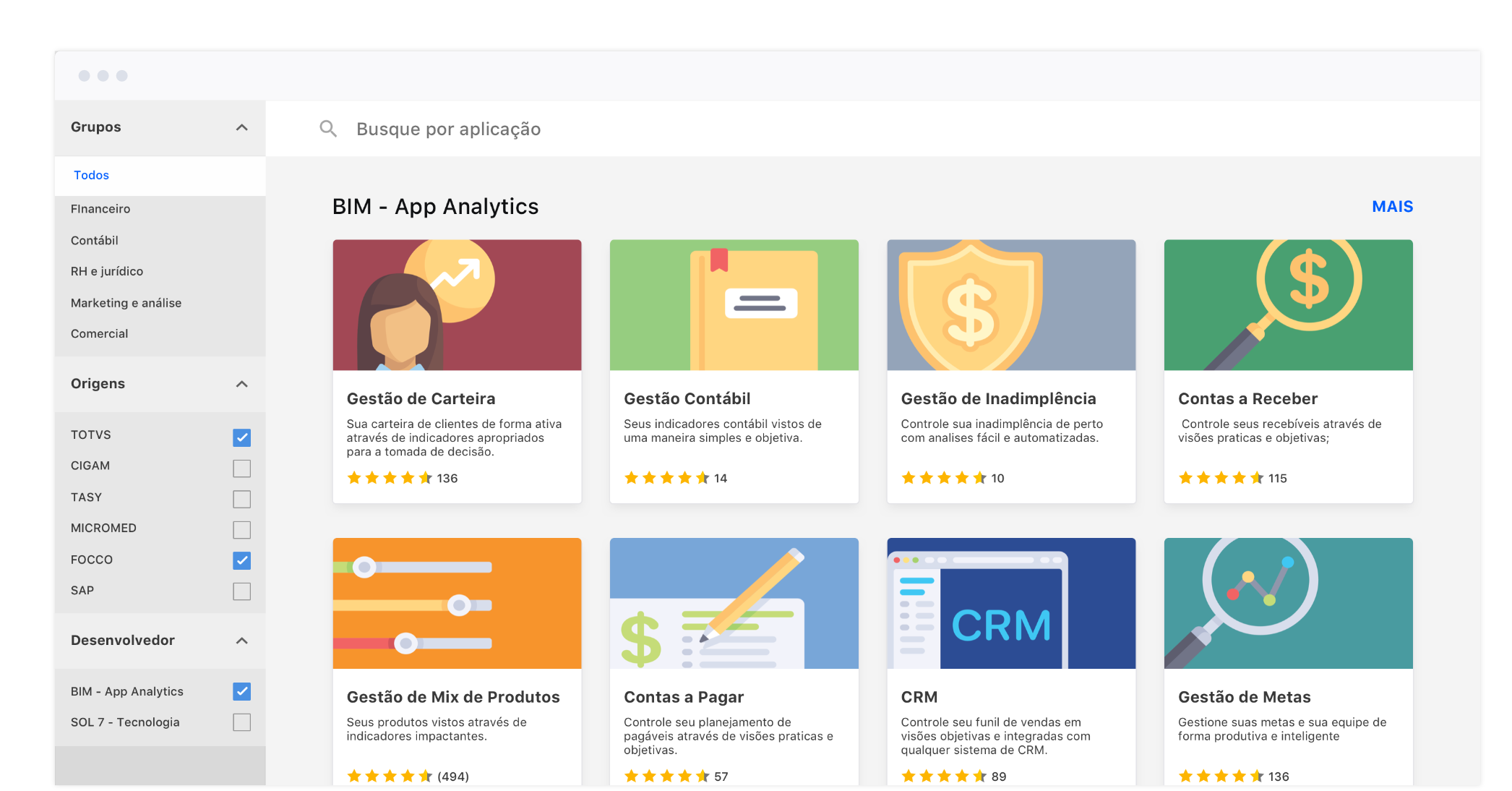
Task: Open the Contas a Receber magnifier image
Action: pyautogui.click(x=1289, y=305)
